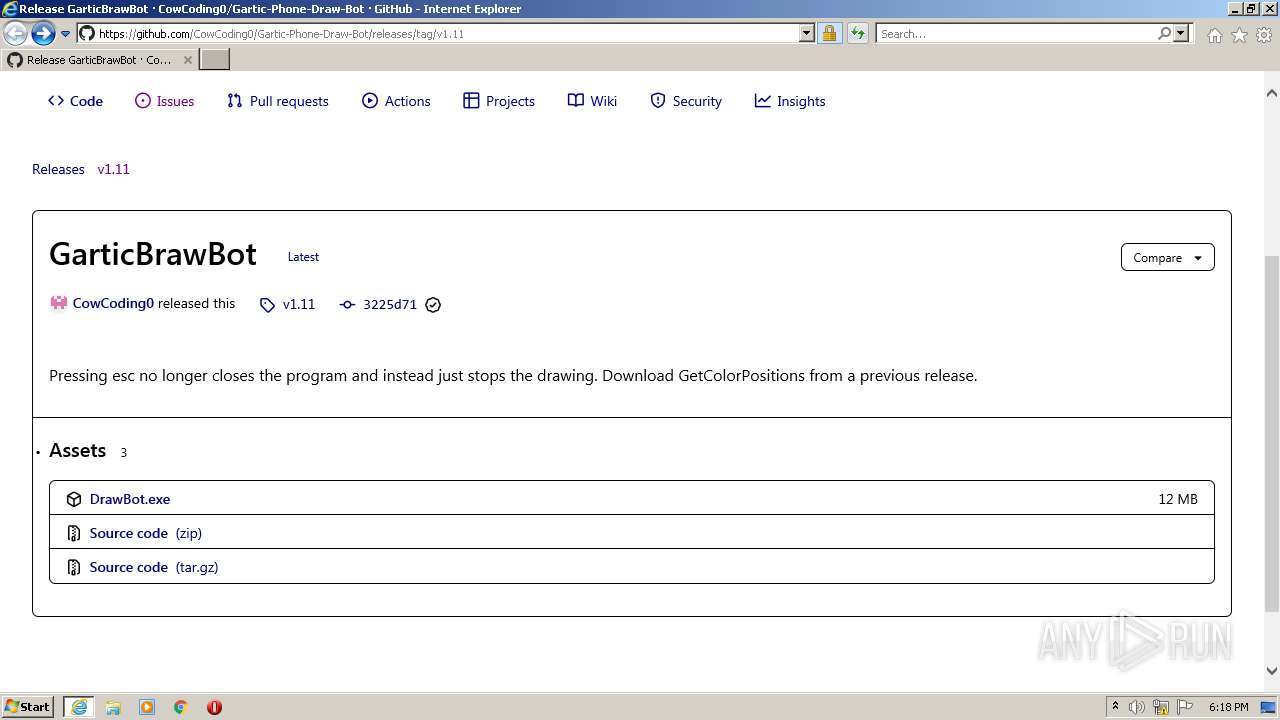Screen dimensions: 1280x720
Task: Open a new browser tab
Action: coord(215,59)
